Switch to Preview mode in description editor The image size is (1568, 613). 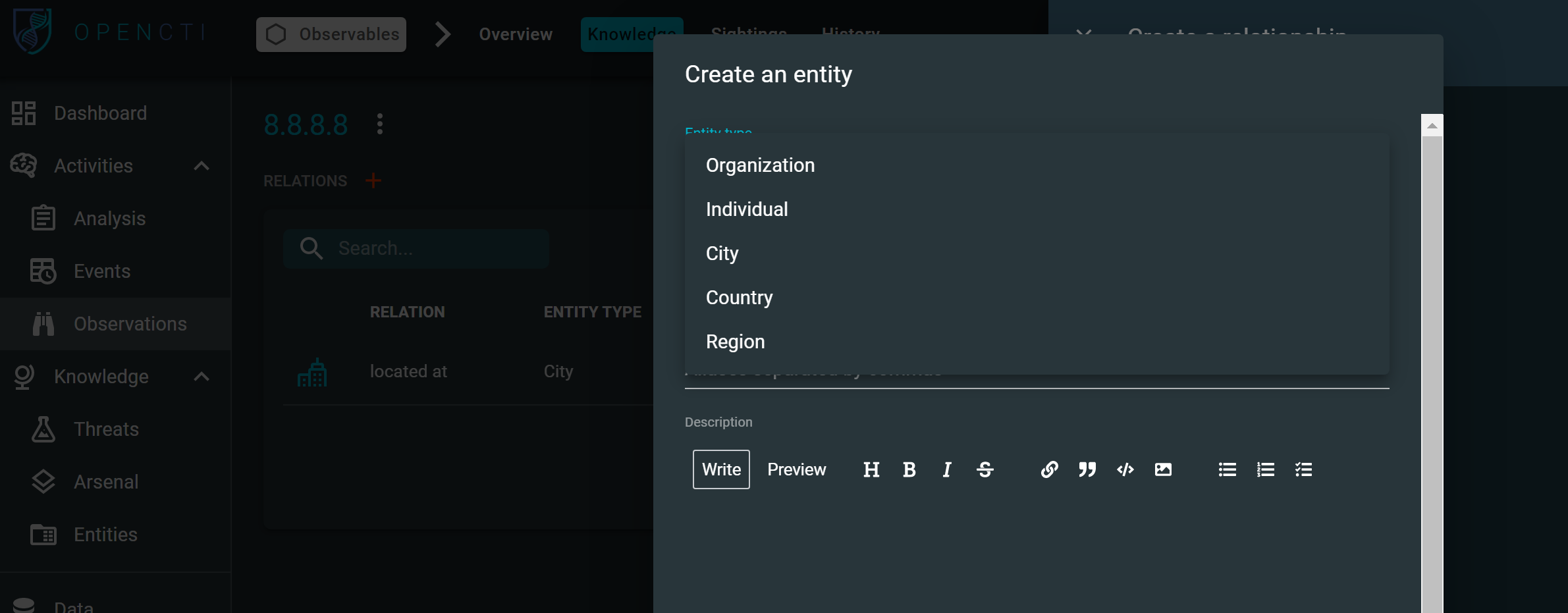pos(796,469)
